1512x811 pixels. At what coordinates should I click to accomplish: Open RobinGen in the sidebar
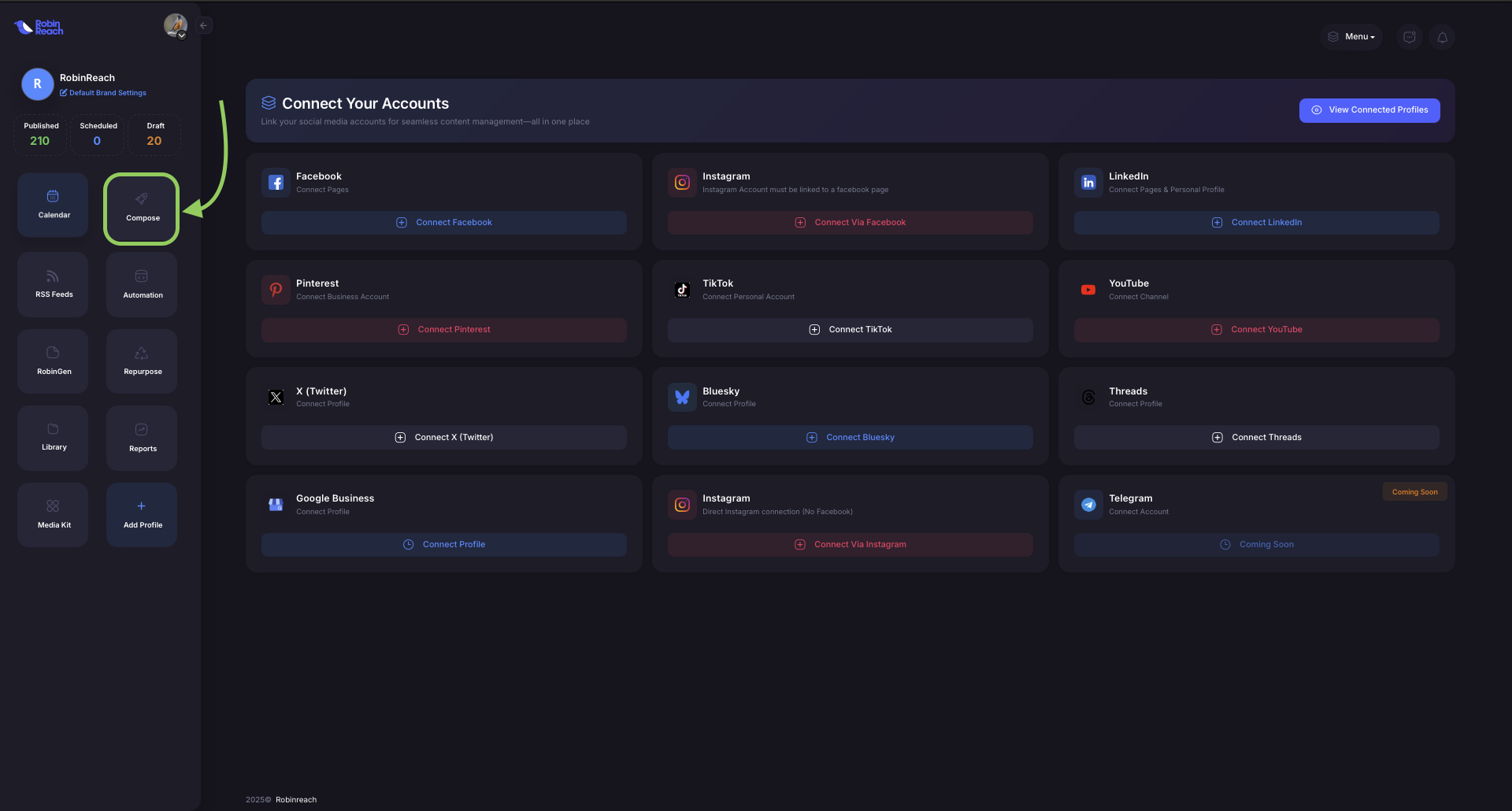(53, 361)
